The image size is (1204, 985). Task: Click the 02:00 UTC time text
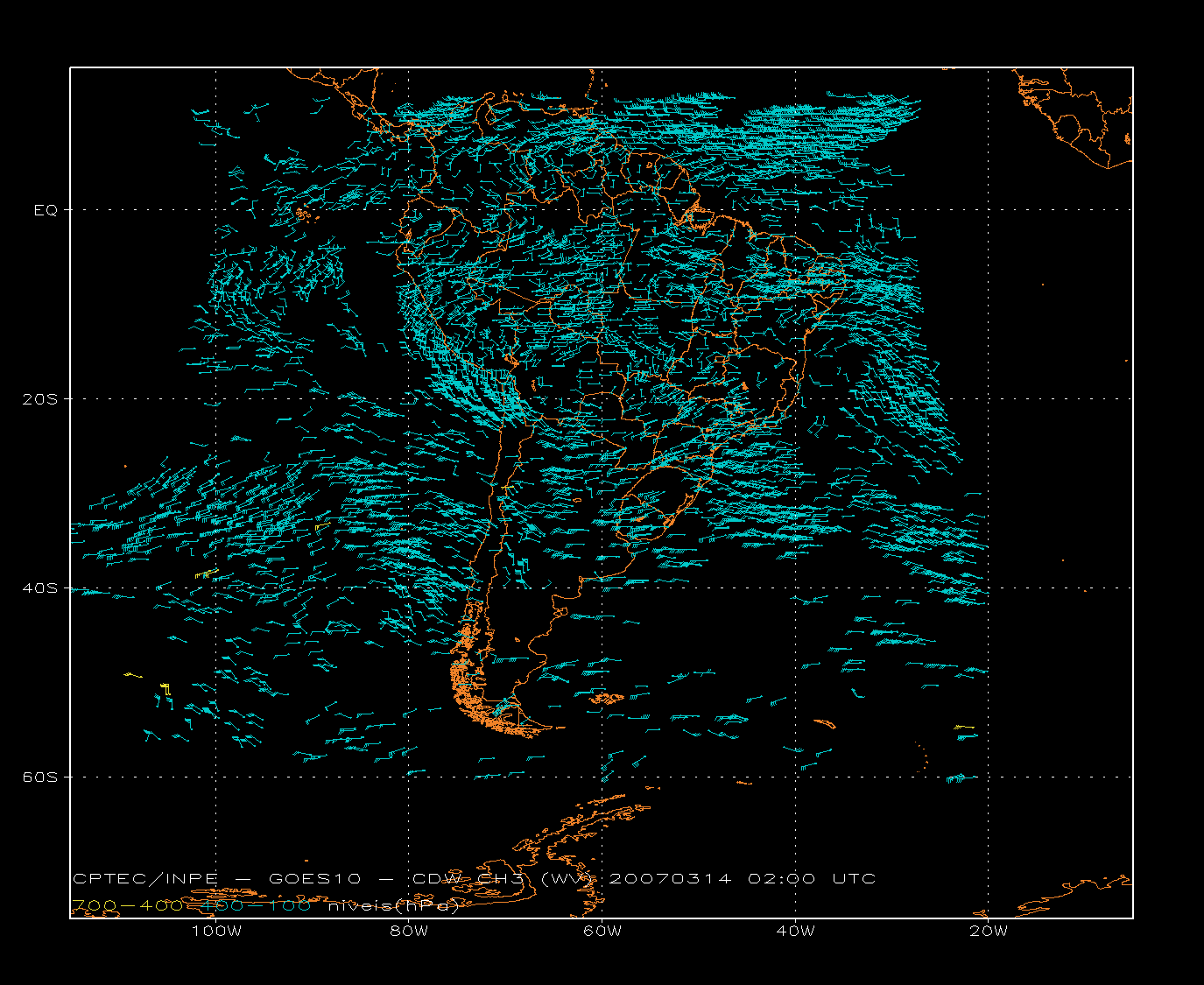pos(812,879)
